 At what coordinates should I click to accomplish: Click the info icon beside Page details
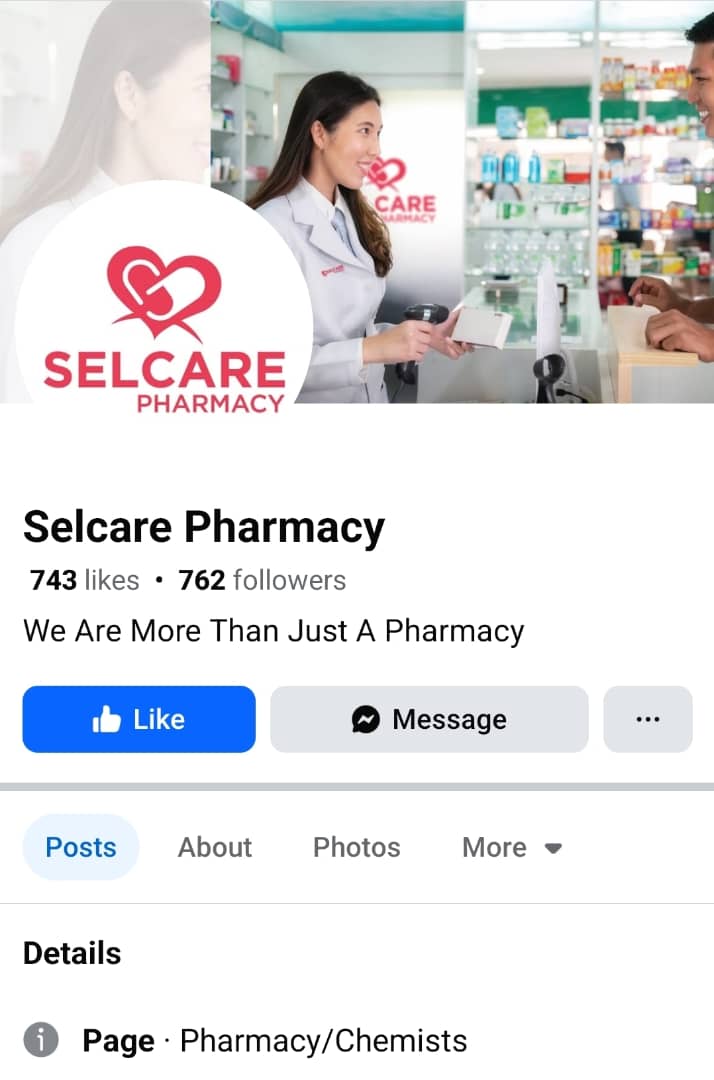pyautogui.click(x=41, y=1039)
